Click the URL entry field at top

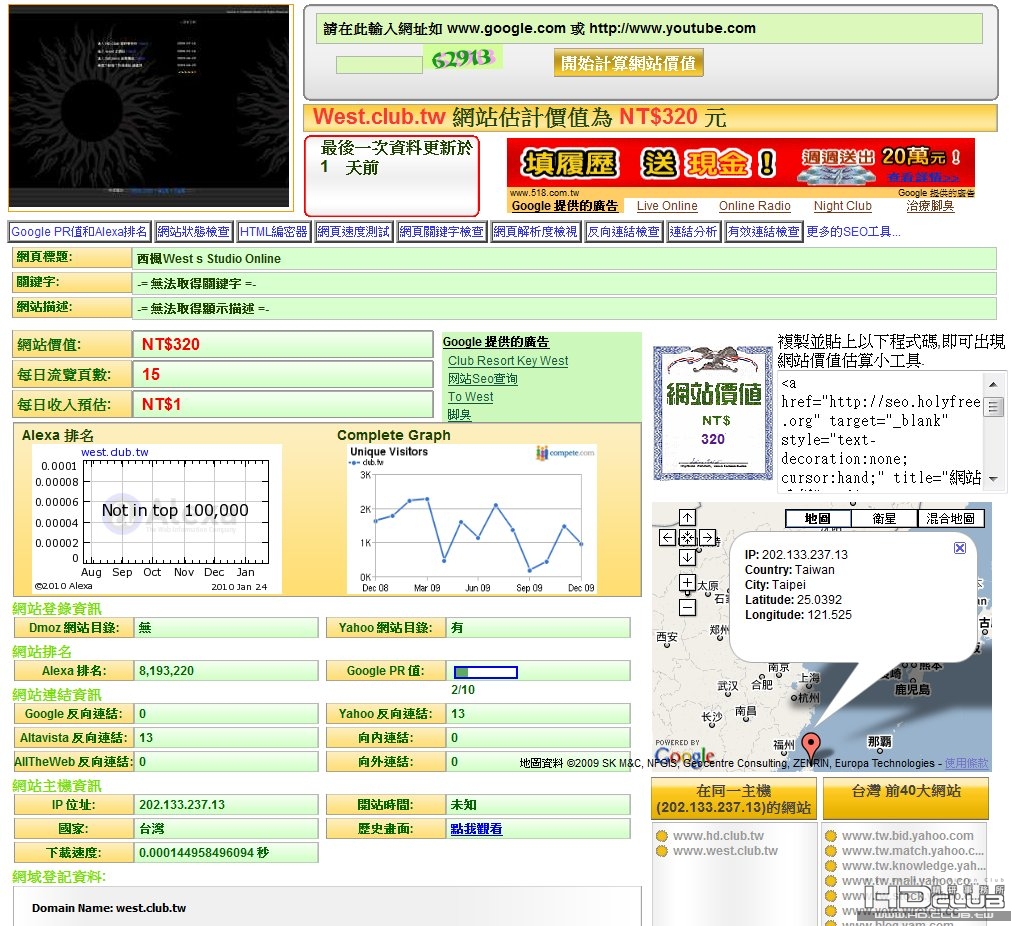(x=649, y=29)
